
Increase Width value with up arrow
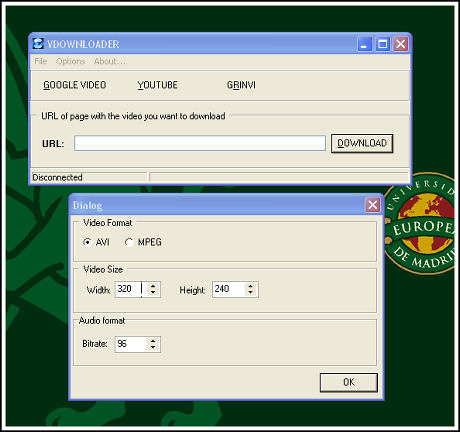point(153,286)
